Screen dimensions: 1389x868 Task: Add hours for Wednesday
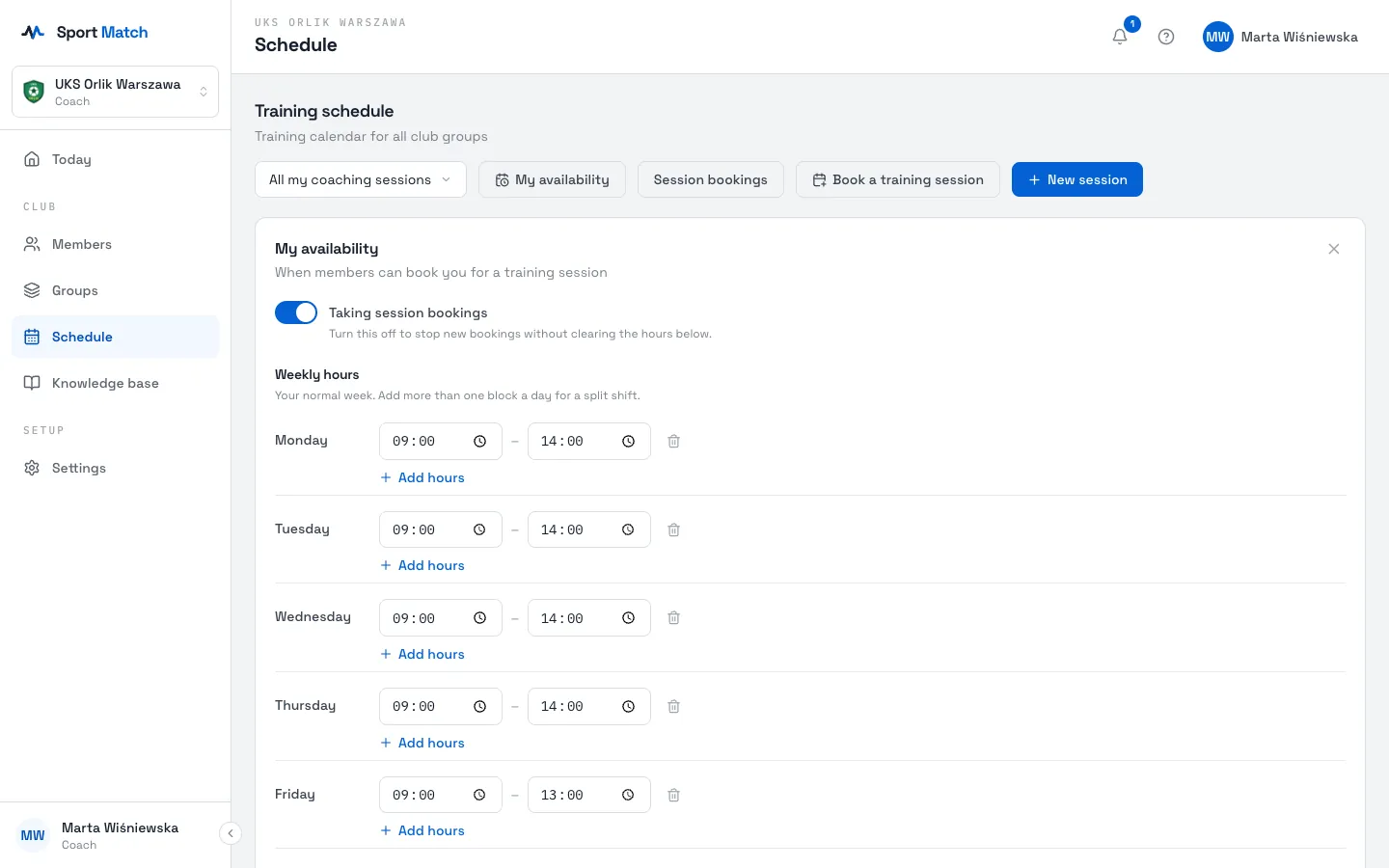pos(422,654)
